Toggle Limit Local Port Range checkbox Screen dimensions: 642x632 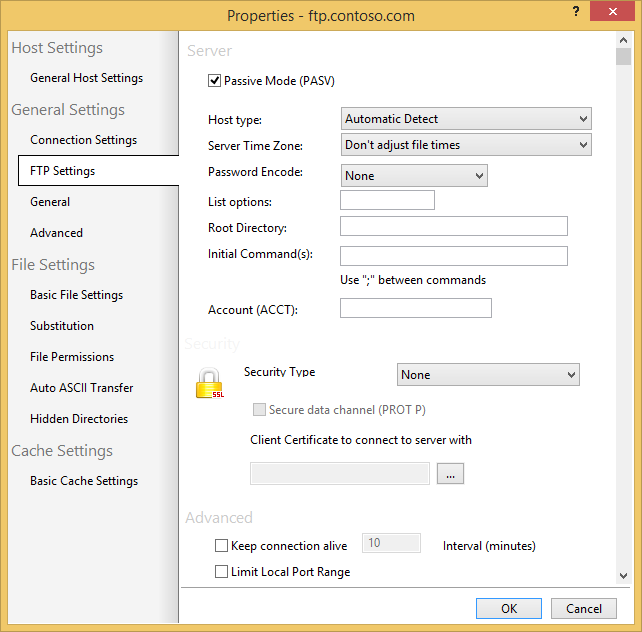pos(222,572)
